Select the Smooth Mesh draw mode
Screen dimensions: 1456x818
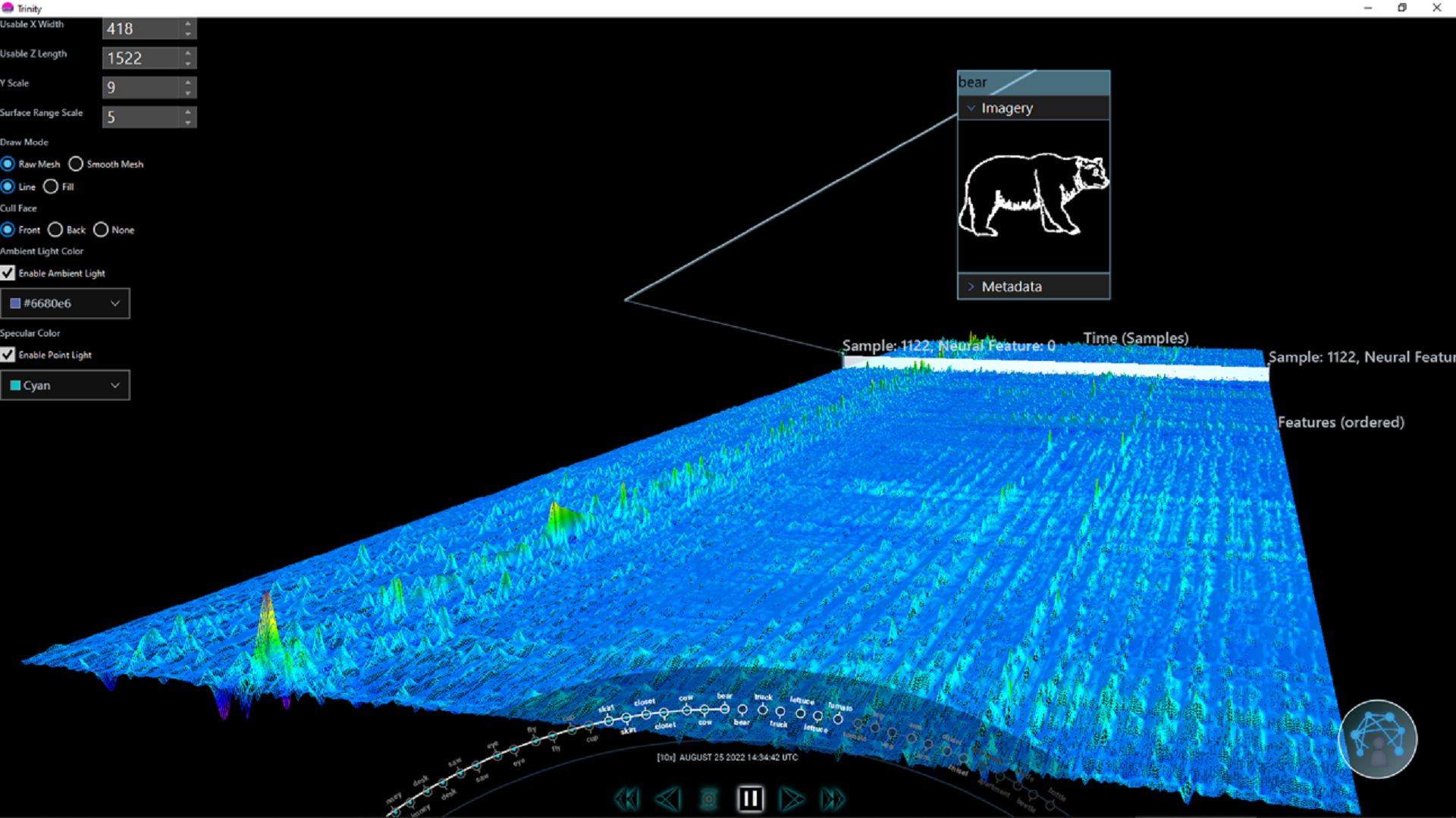(76, 164)
